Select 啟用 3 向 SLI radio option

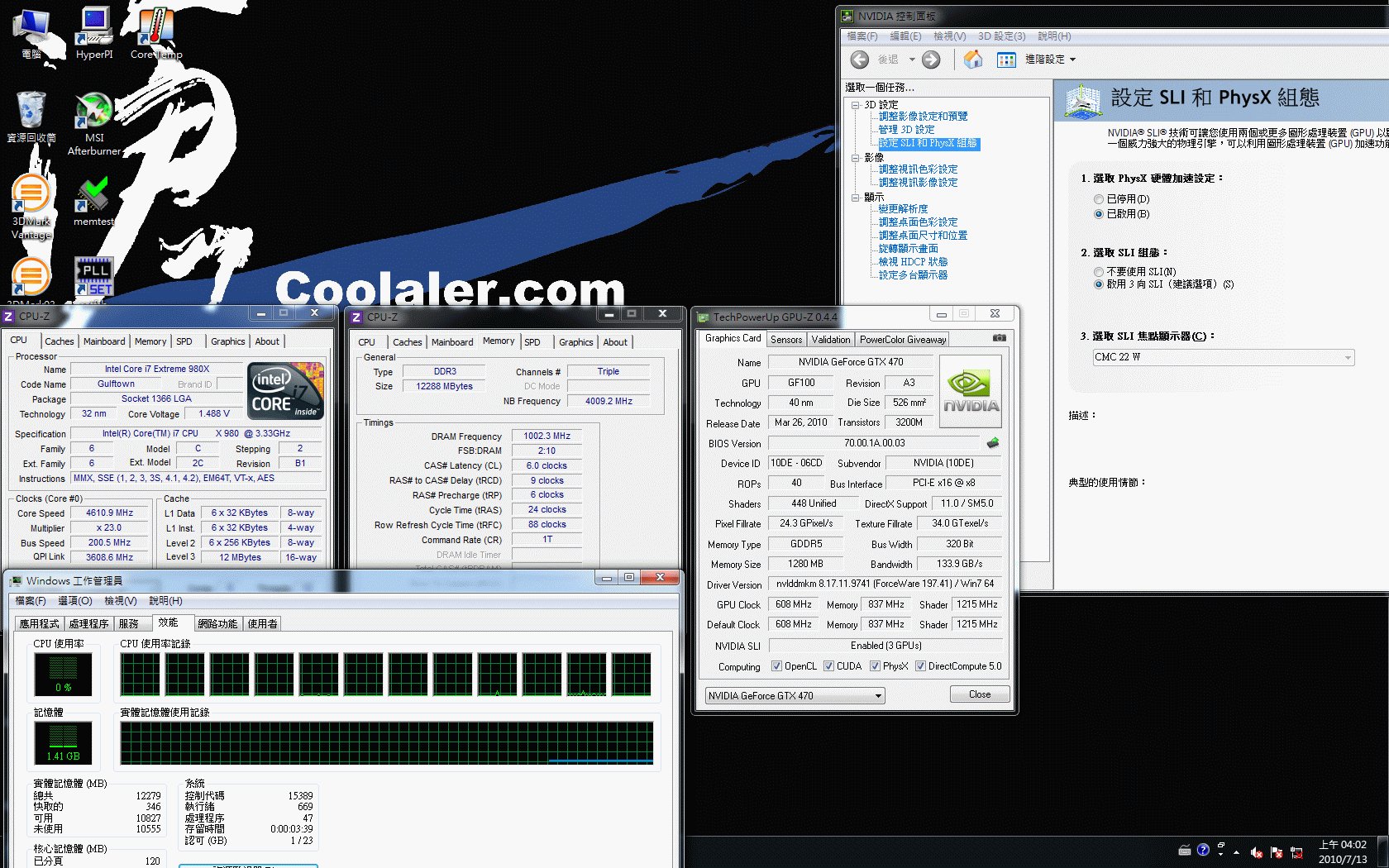(x=1099, y=284)
